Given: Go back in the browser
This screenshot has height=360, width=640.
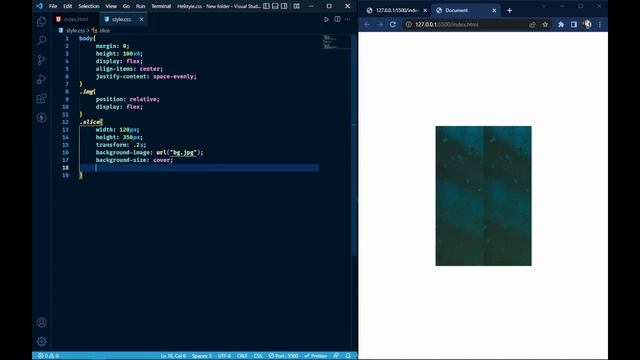Looking at the screenshot, I should point(367,24).
